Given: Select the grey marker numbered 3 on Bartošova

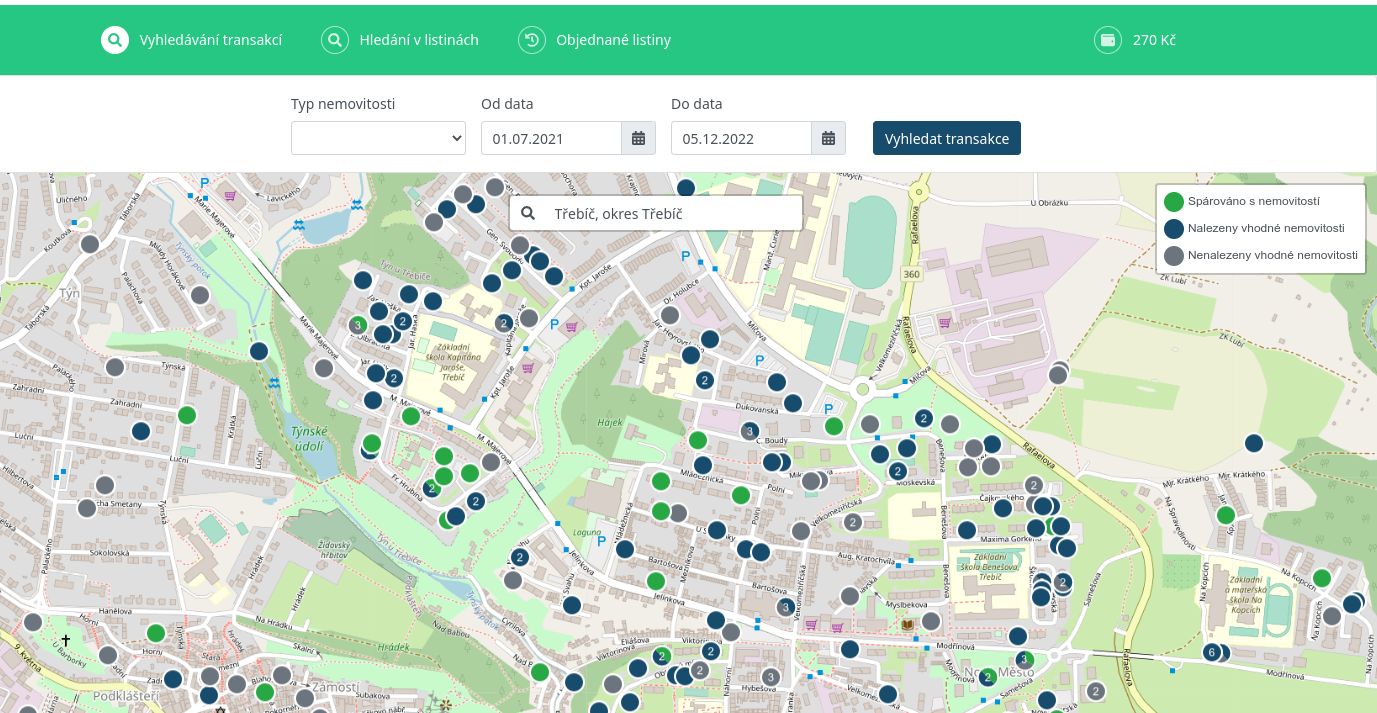Looking at the screenshot, I should (786, 607).
